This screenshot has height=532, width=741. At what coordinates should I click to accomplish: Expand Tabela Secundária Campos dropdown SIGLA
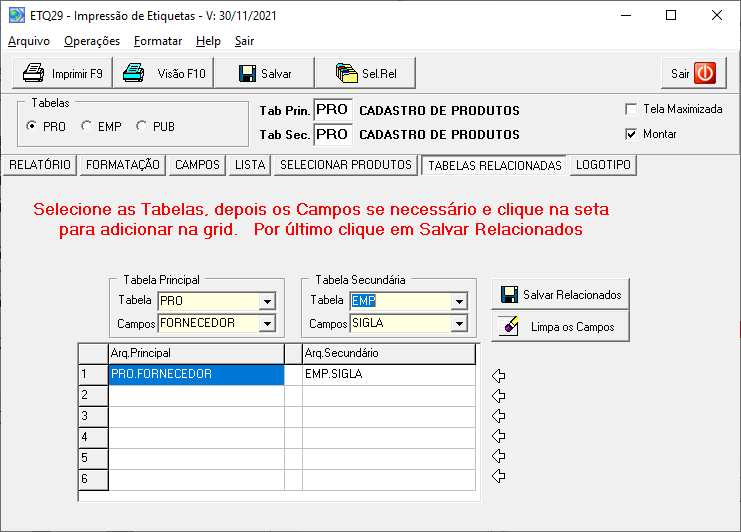tap(459, 323)
